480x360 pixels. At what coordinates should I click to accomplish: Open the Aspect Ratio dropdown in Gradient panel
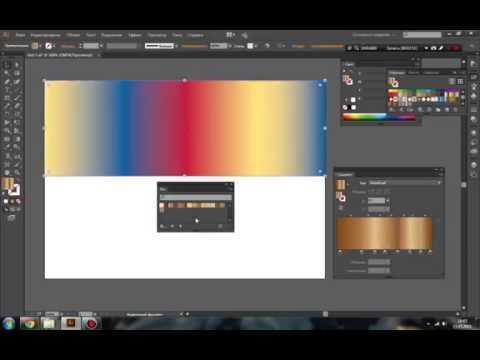pyautogui.click(x=387, y=209)
